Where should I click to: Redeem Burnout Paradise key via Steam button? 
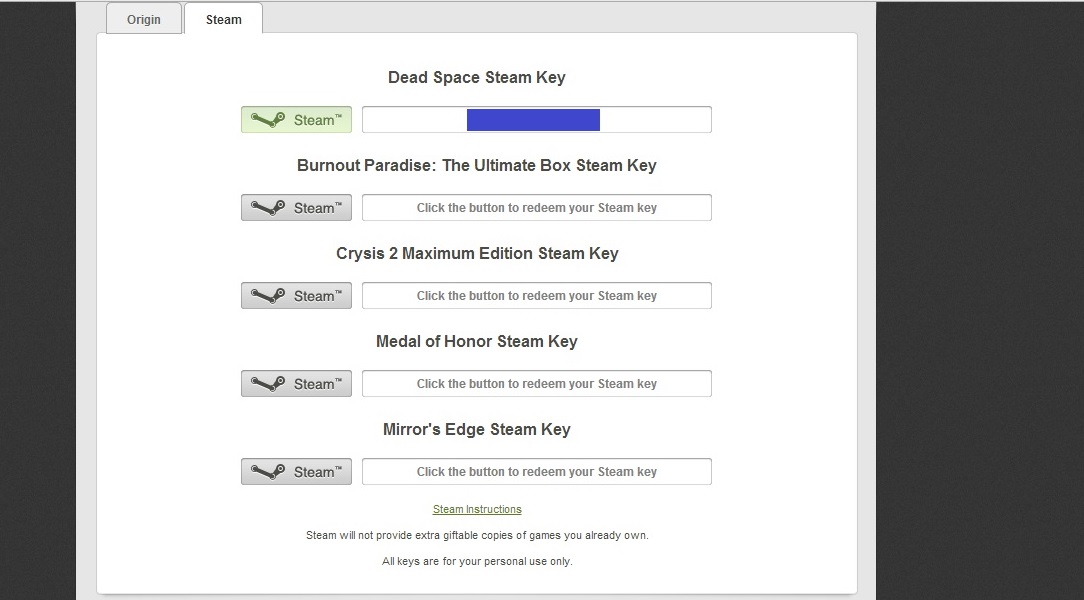pyautogui.click(x=296, y=208)
